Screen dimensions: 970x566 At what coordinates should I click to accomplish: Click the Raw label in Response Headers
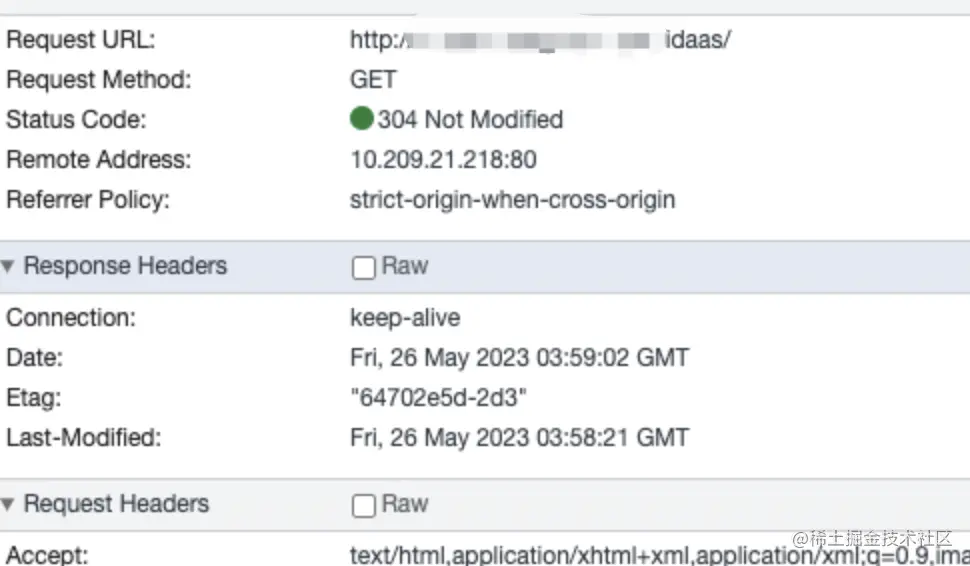(405, 266)
